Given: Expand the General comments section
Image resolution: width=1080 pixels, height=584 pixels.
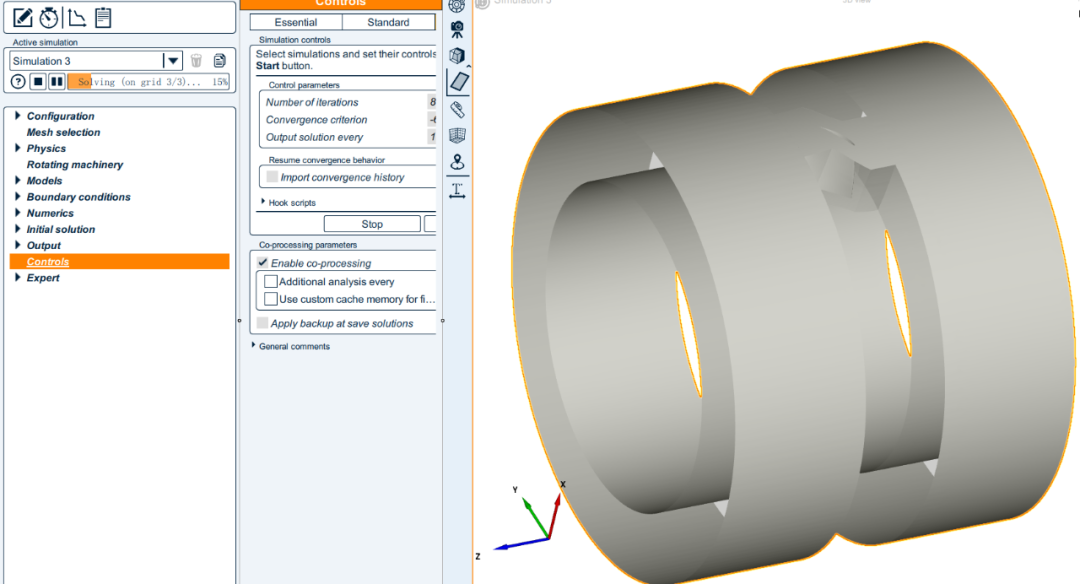Looking at the screenshot, I should point(253,346).
